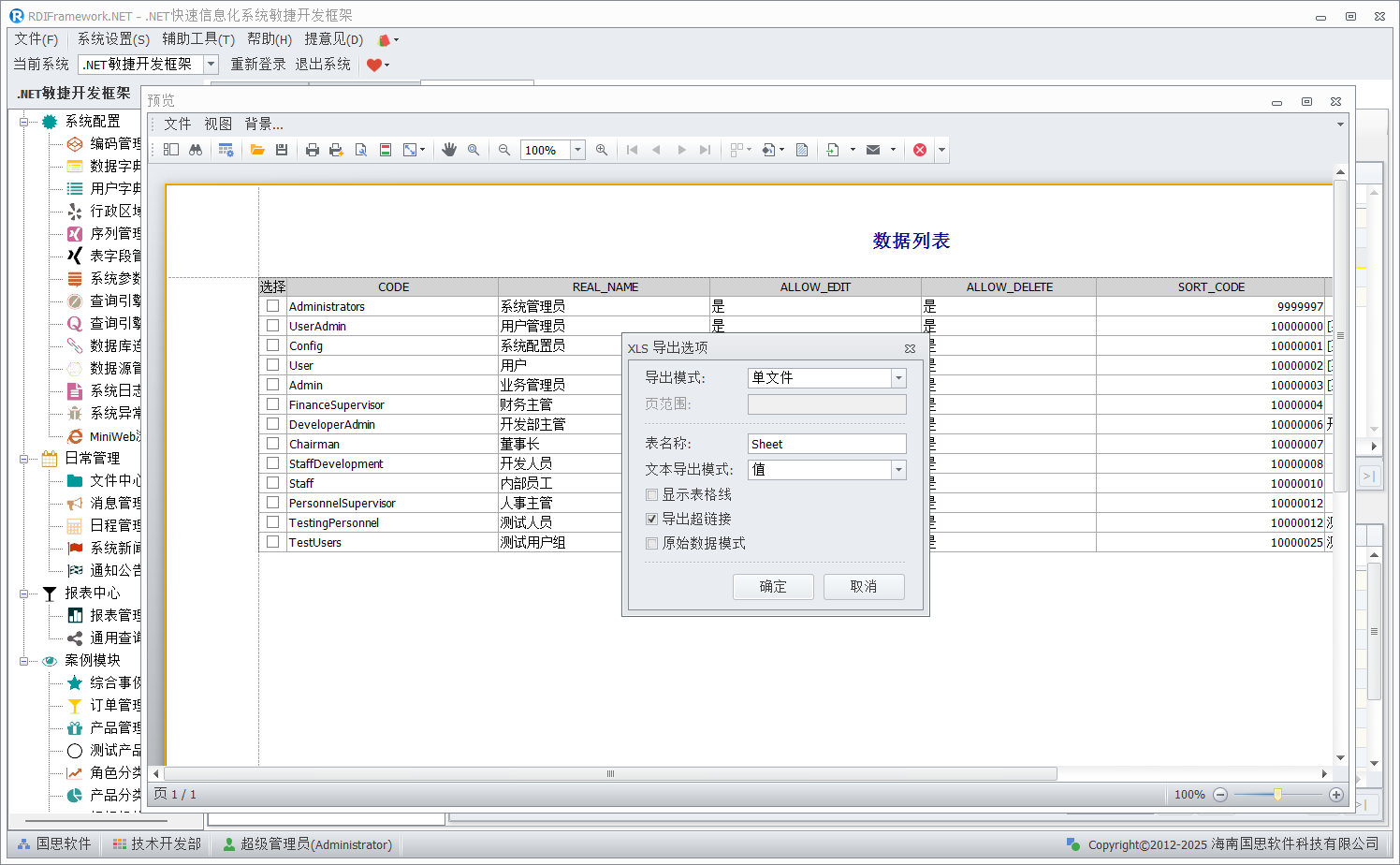Click the 表名称 Sheet input field

tap(826, 445)
